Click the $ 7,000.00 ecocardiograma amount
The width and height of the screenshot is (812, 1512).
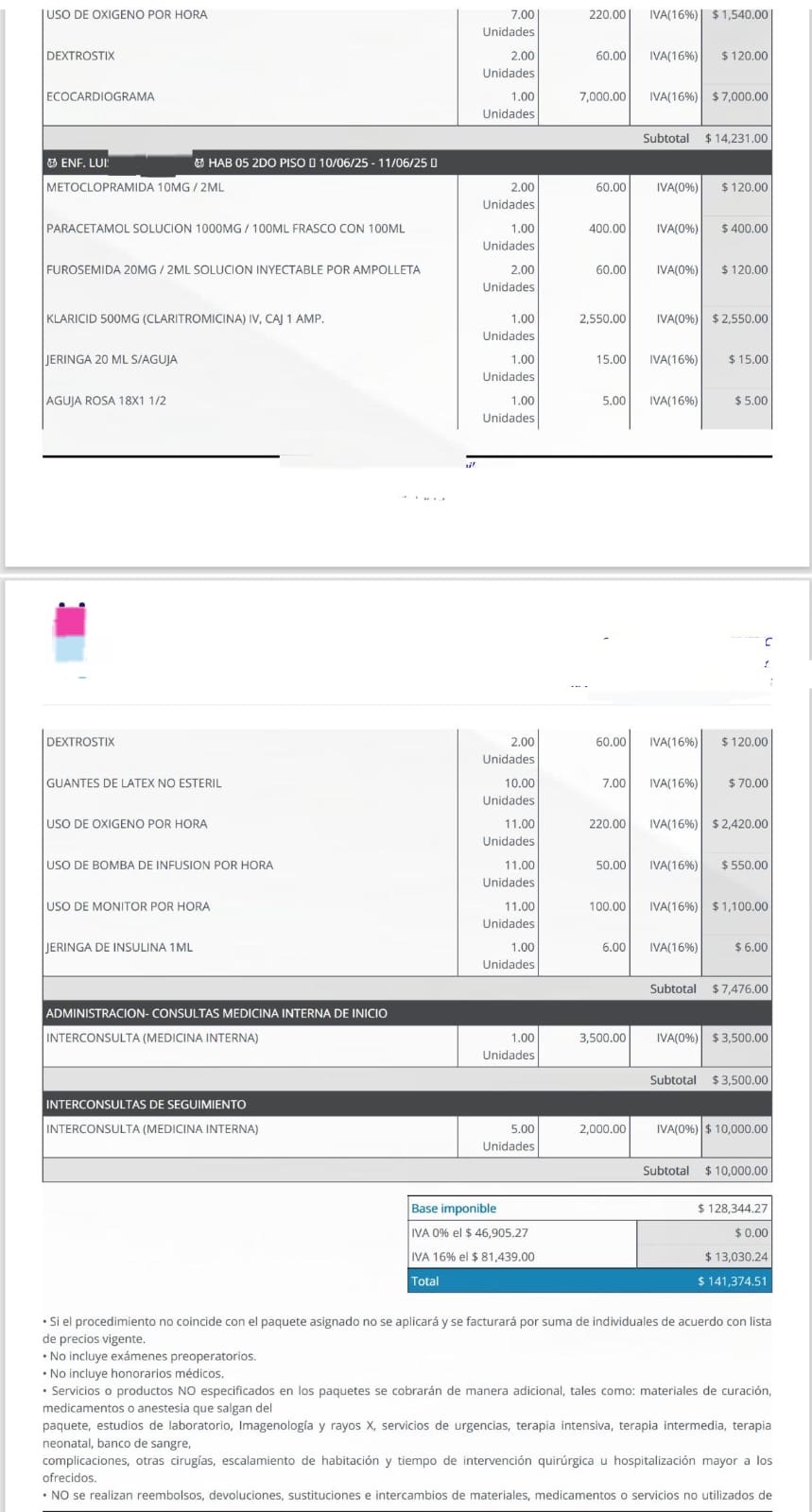click(740, 96)
